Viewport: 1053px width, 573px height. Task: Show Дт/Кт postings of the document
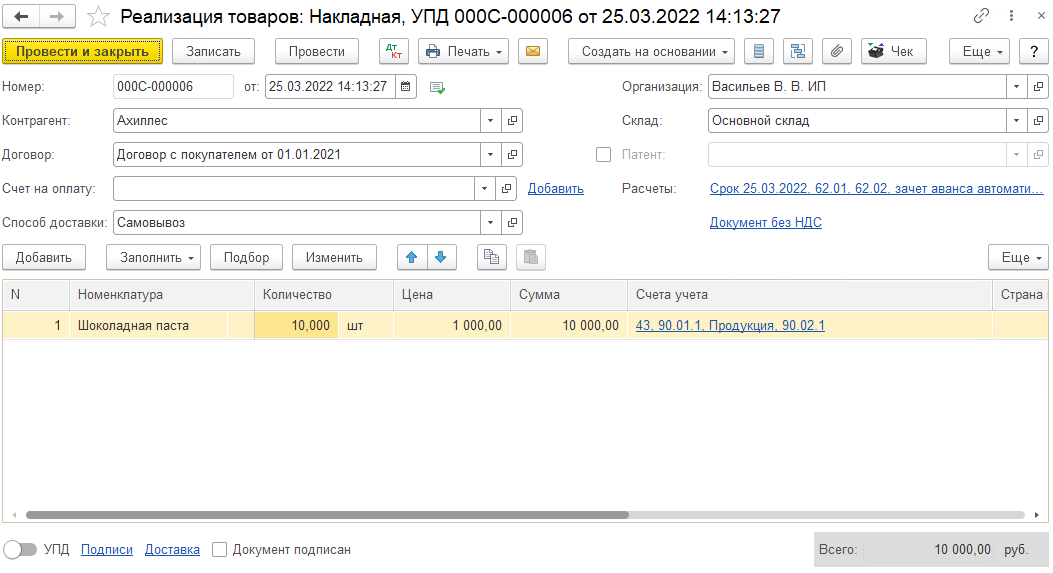394,51
